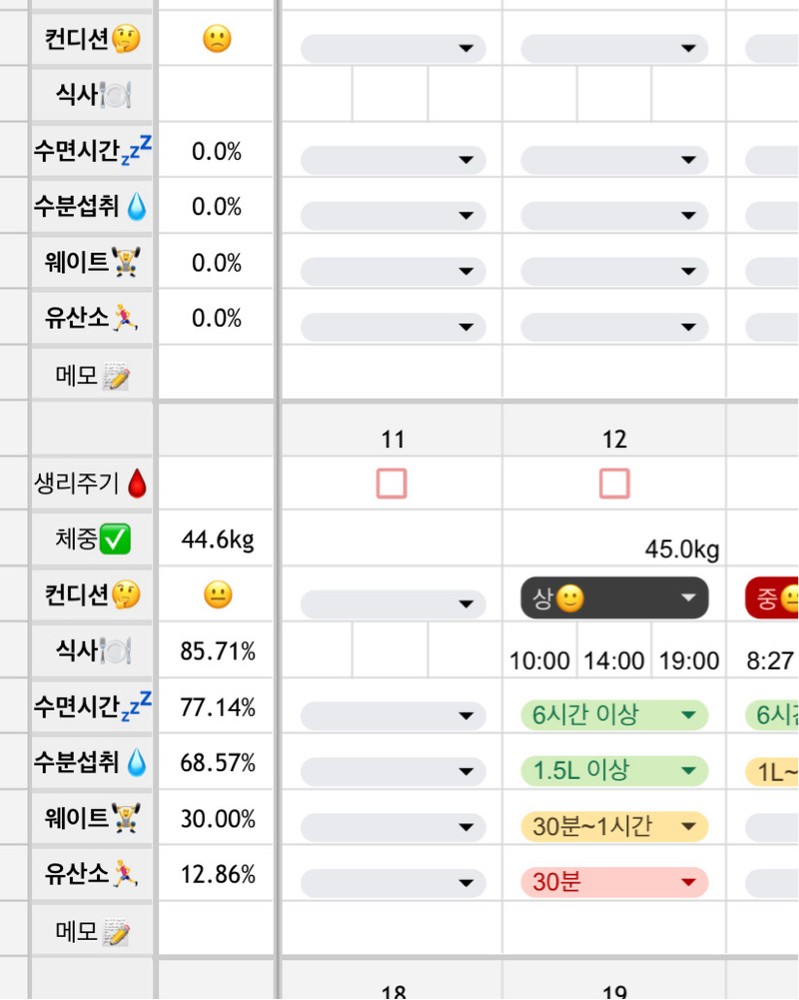Check the 생리주기 checkbox under day 11
This screenshot has width=799, height=1000.
[392, 484]
